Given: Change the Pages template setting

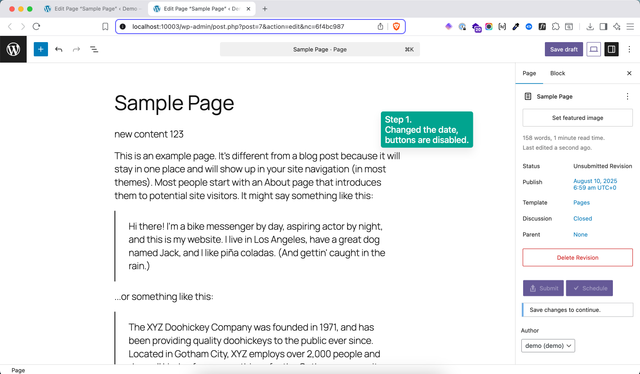Looking at the screenshot, I should (581, 203).
